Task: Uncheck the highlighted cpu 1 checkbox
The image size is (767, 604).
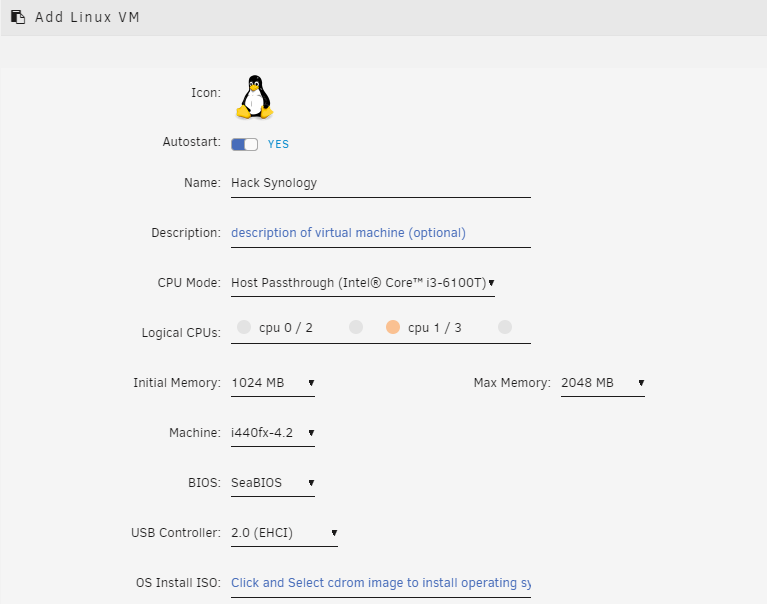Action: (x=393, y=327)
